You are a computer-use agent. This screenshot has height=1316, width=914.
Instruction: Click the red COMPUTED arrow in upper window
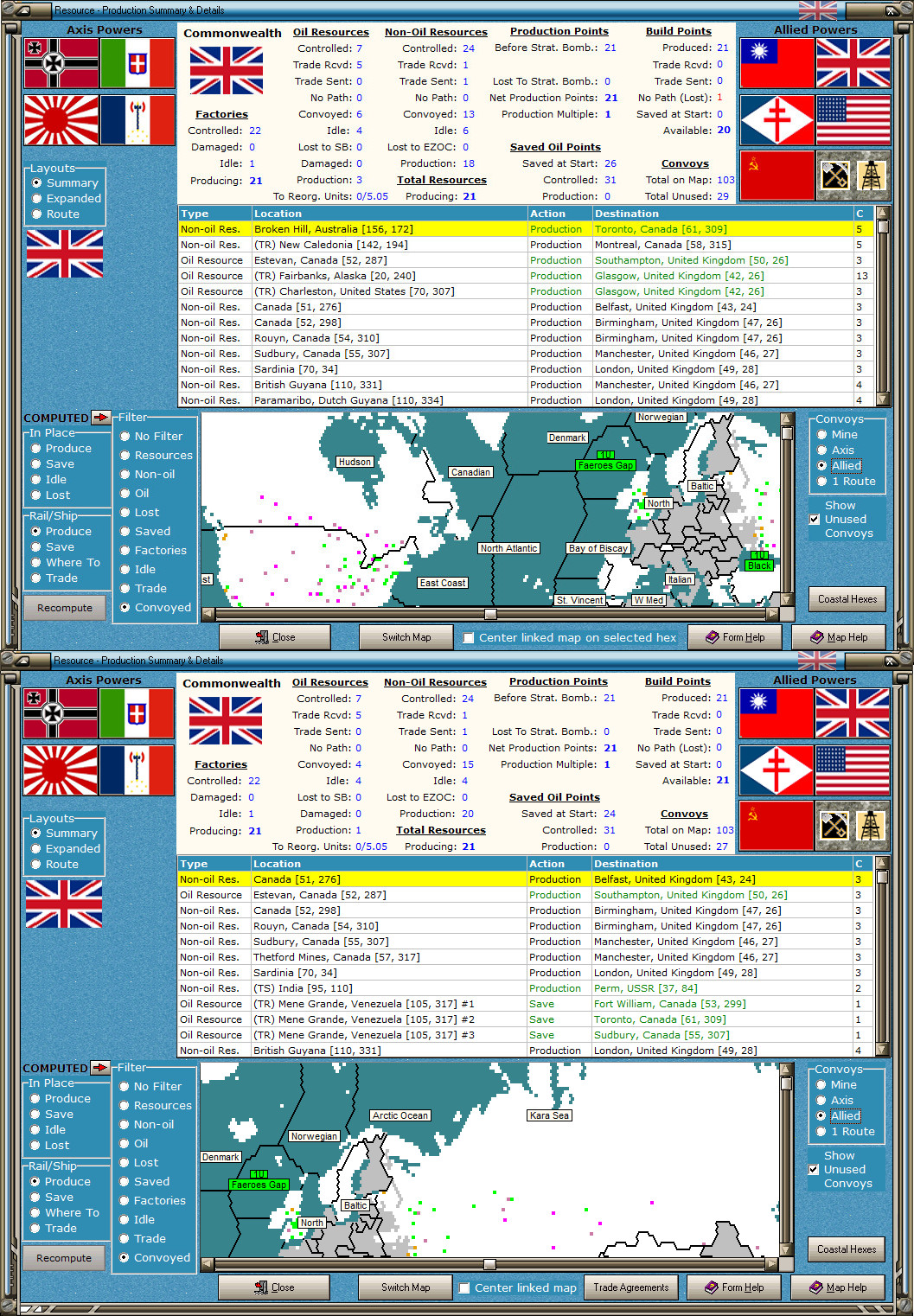[101, 418]
